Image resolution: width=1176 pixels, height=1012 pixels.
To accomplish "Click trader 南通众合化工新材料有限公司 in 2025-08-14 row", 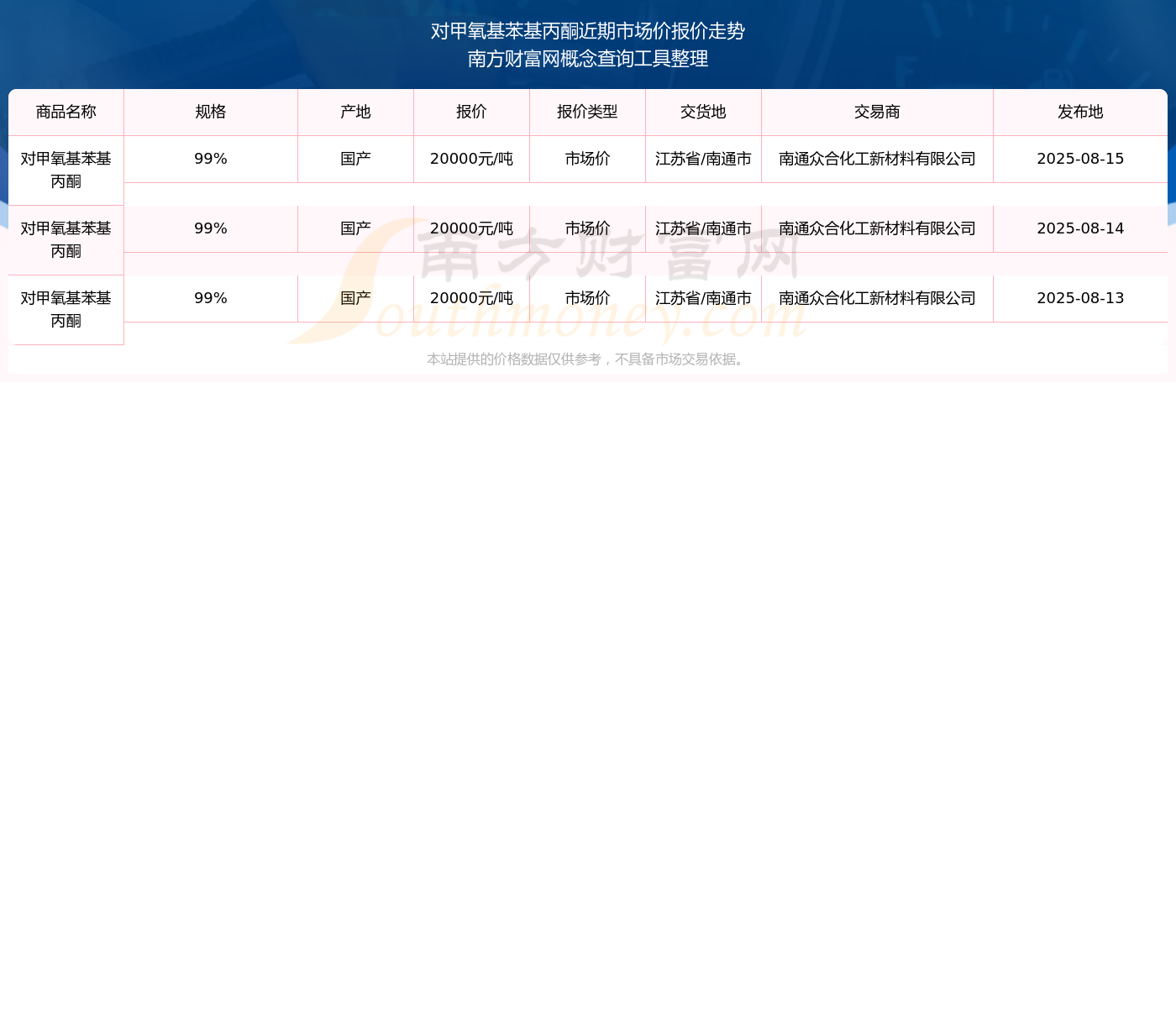I will (878, 228).
